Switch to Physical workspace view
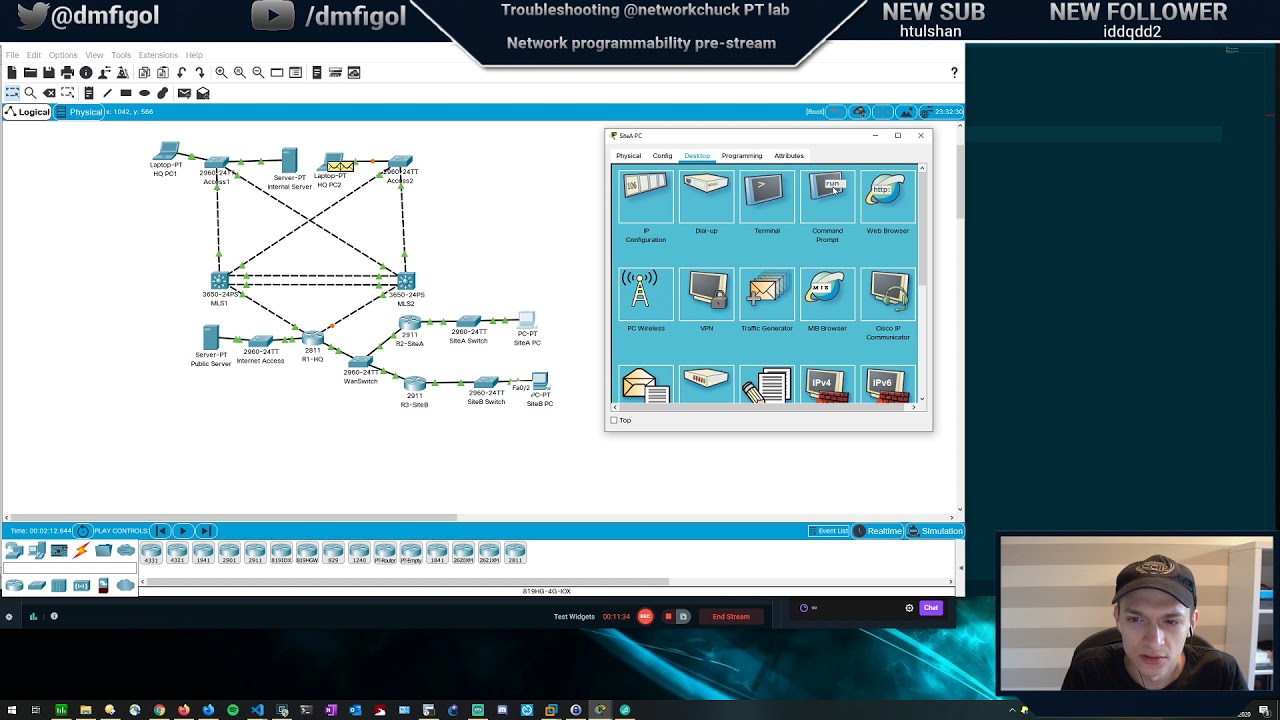Image resolution: width=1280 pixels, height=720 pixels. click(x=79, y=112)
